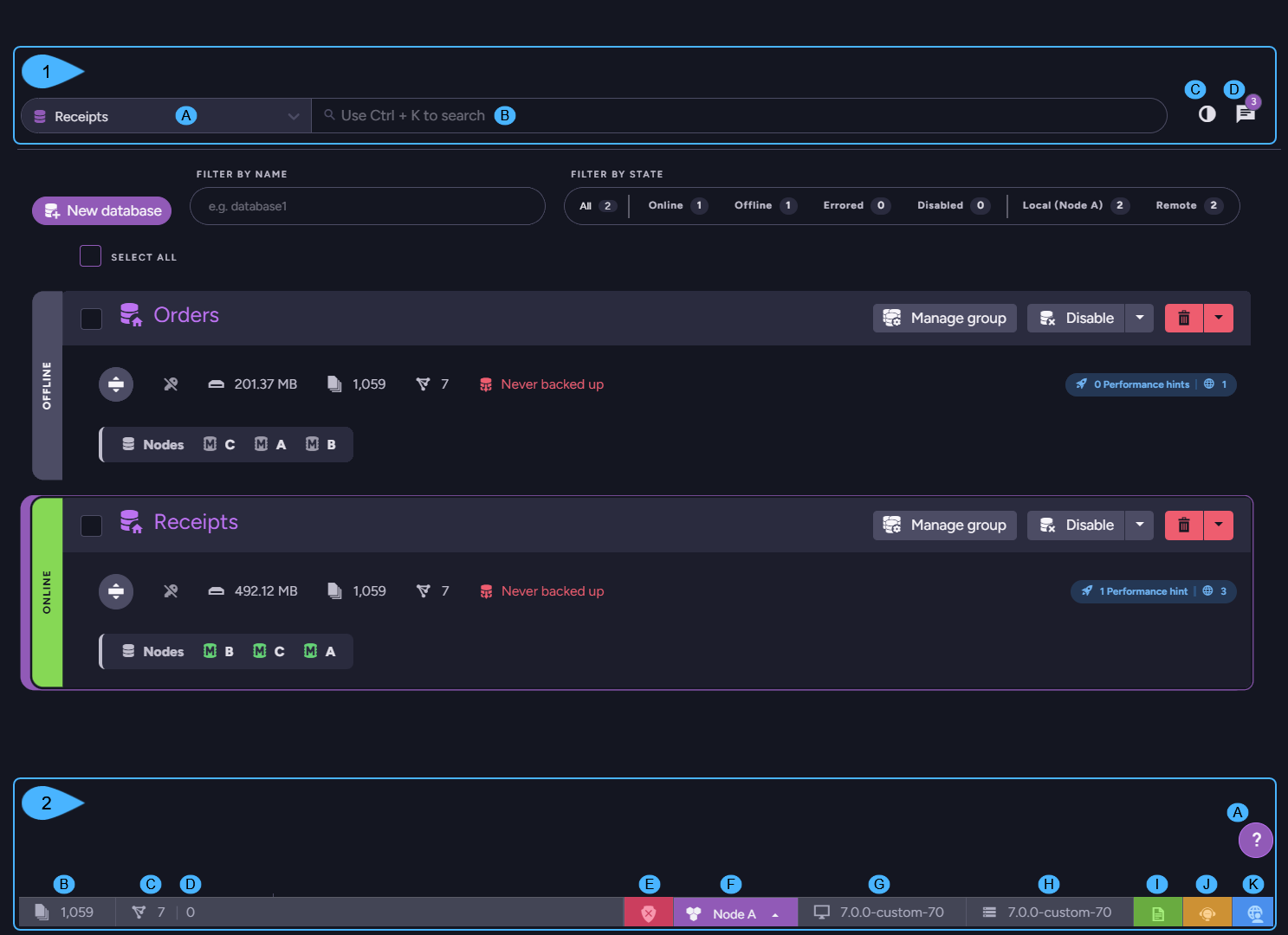Focus the Filter by name field
1288x935 pixels.
pos(367,206)
